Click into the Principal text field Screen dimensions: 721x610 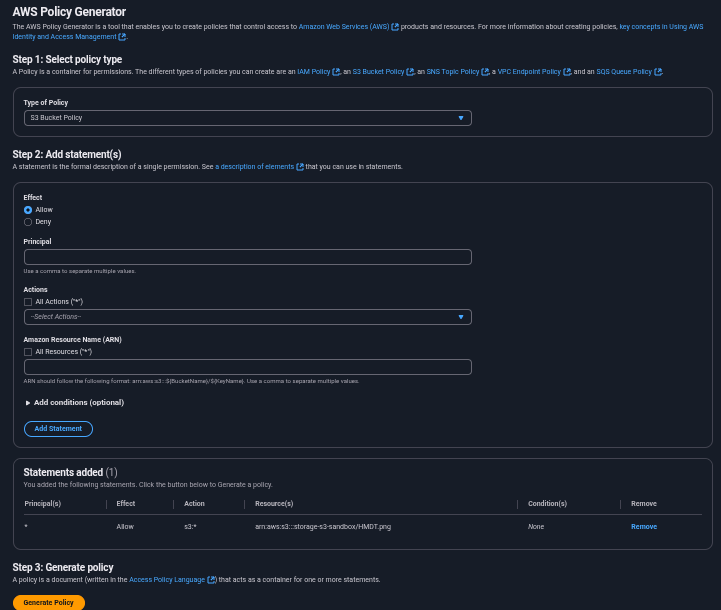pos(247,257)
